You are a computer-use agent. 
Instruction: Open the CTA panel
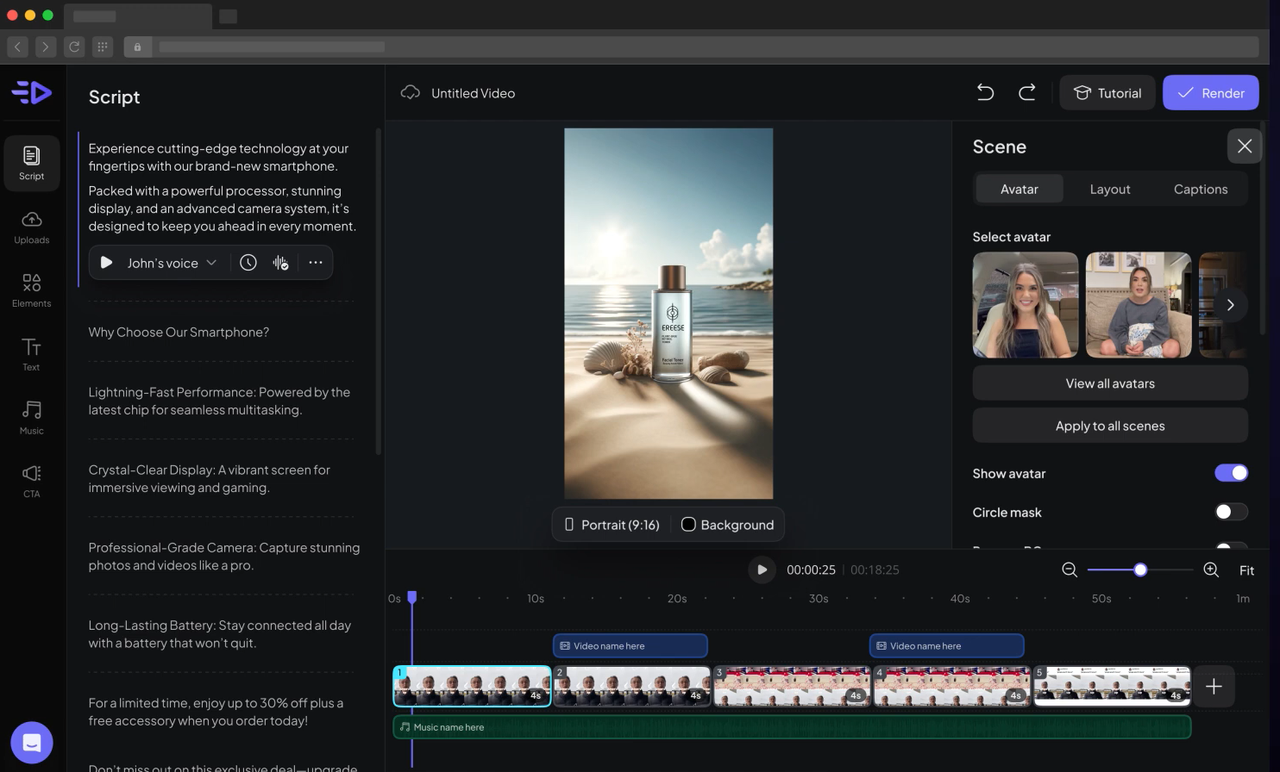31,479
